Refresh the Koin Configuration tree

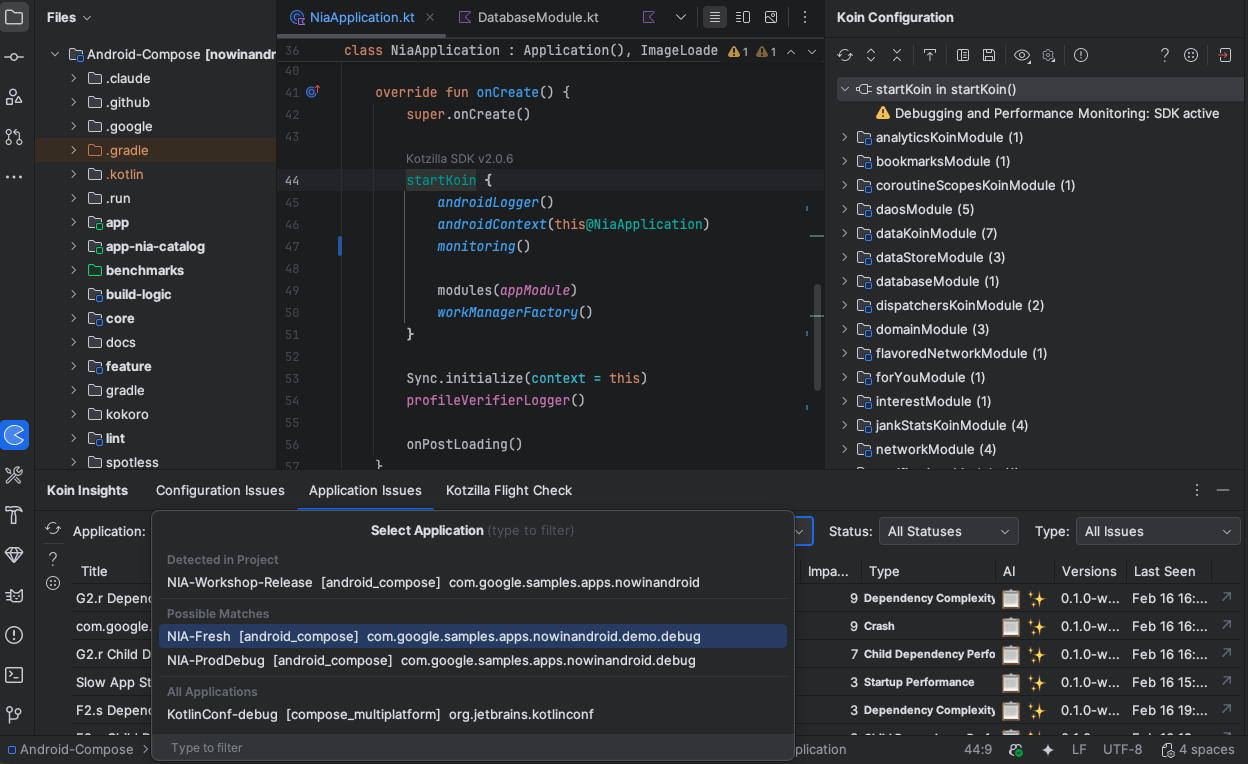click(845, 56)
